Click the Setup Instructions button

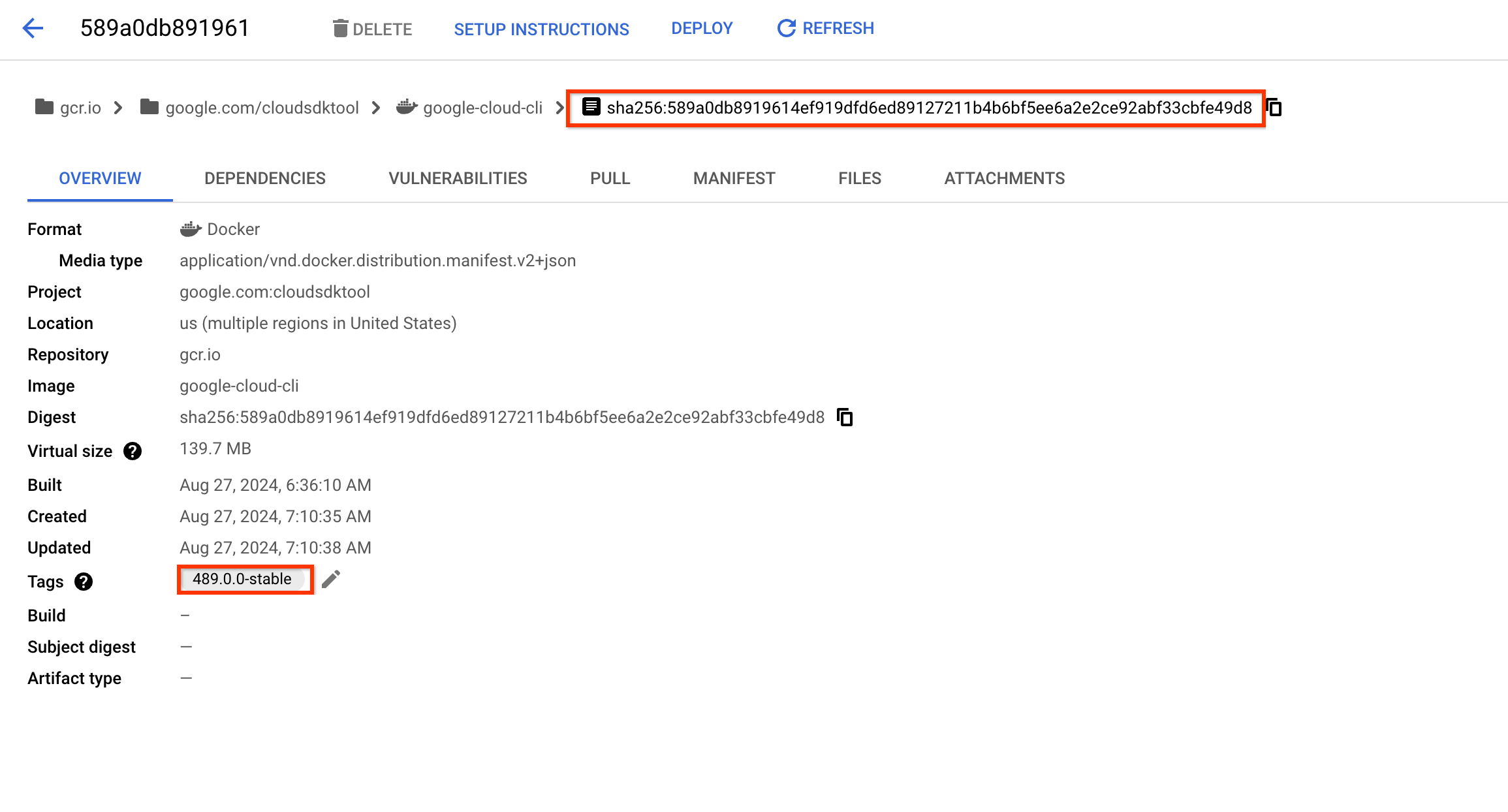(541, 29)
